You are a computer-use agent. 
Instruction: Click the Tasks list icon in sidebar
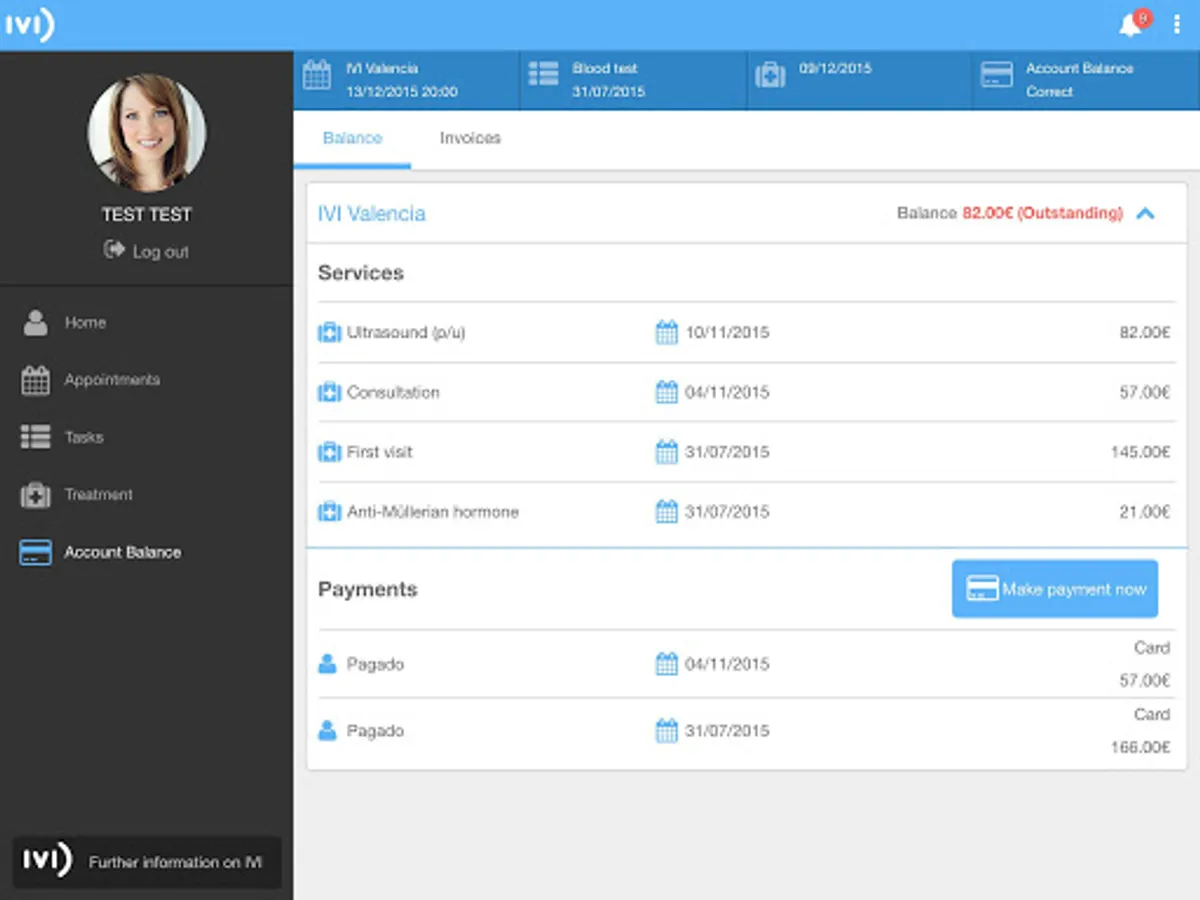pyautogui.click(x=34, y=437)
